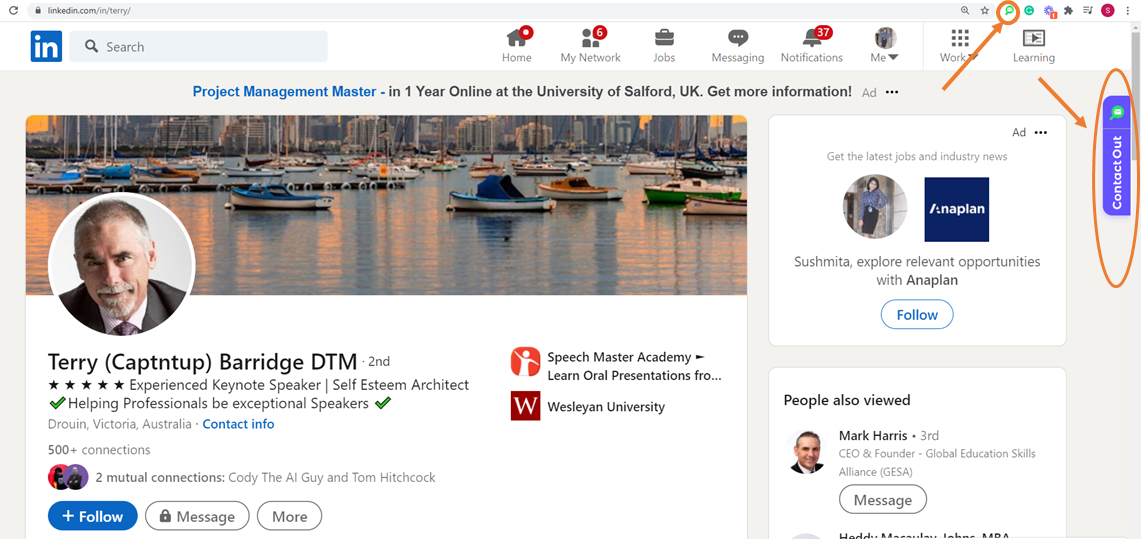1141x539 pixels.
Task: Go to LinkedIn Home
Action: 517,45
